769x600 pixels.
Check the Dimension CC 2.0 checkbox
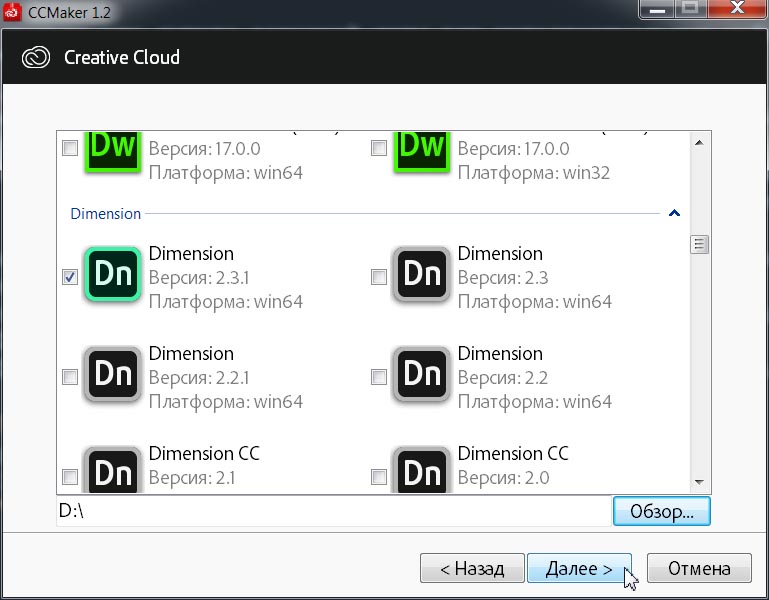pos(379,476)
